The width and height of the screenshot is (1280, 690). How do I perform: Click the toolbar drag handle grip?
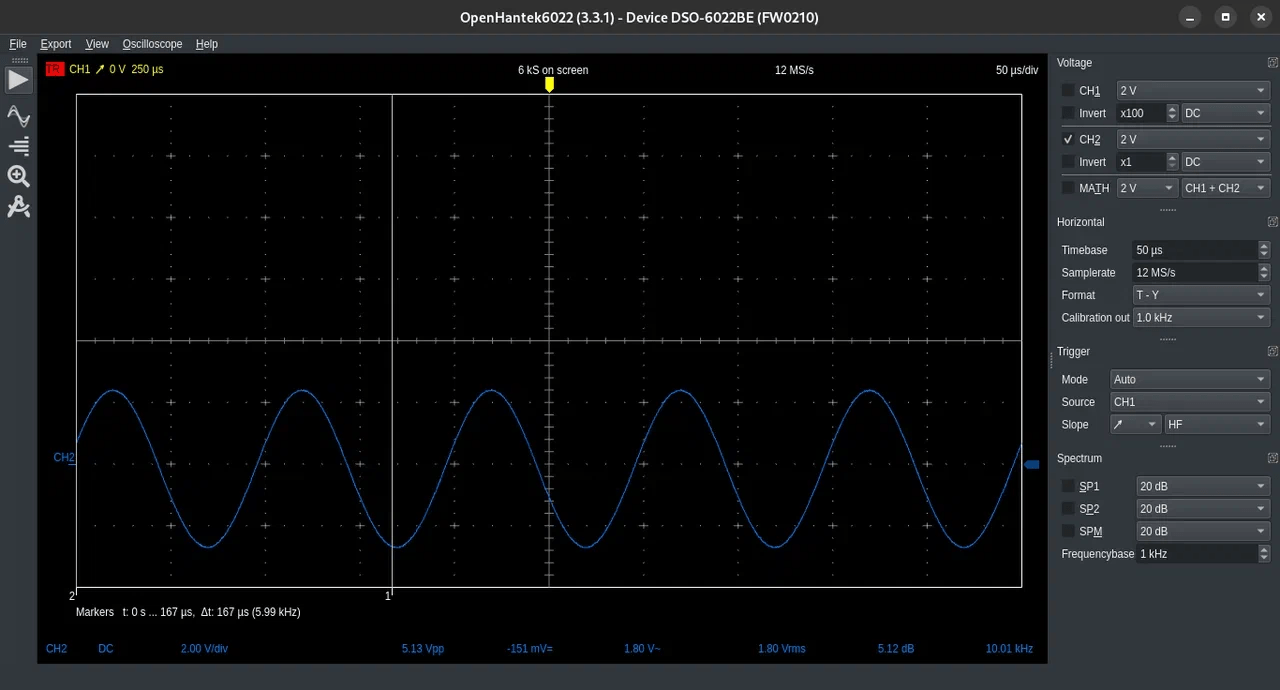pyautogui.click(x=19, y=61)
